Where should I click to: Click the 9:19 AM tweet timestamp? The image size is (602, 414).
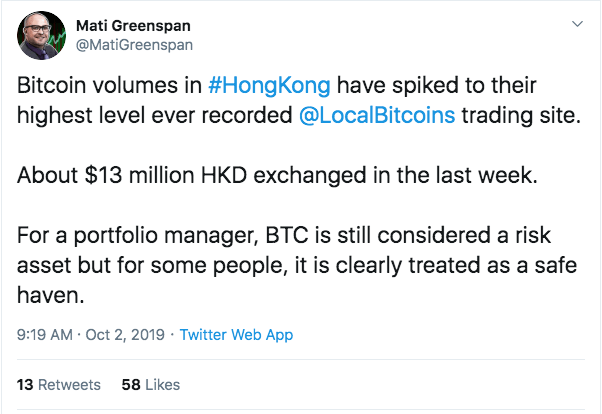pyautogui.click(x=44, y=335)
